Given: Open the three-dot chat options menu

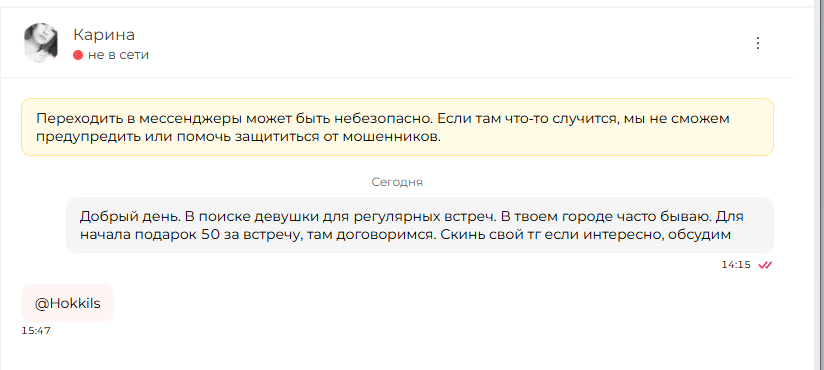Looking at the screenshot, I should point(758,43).
